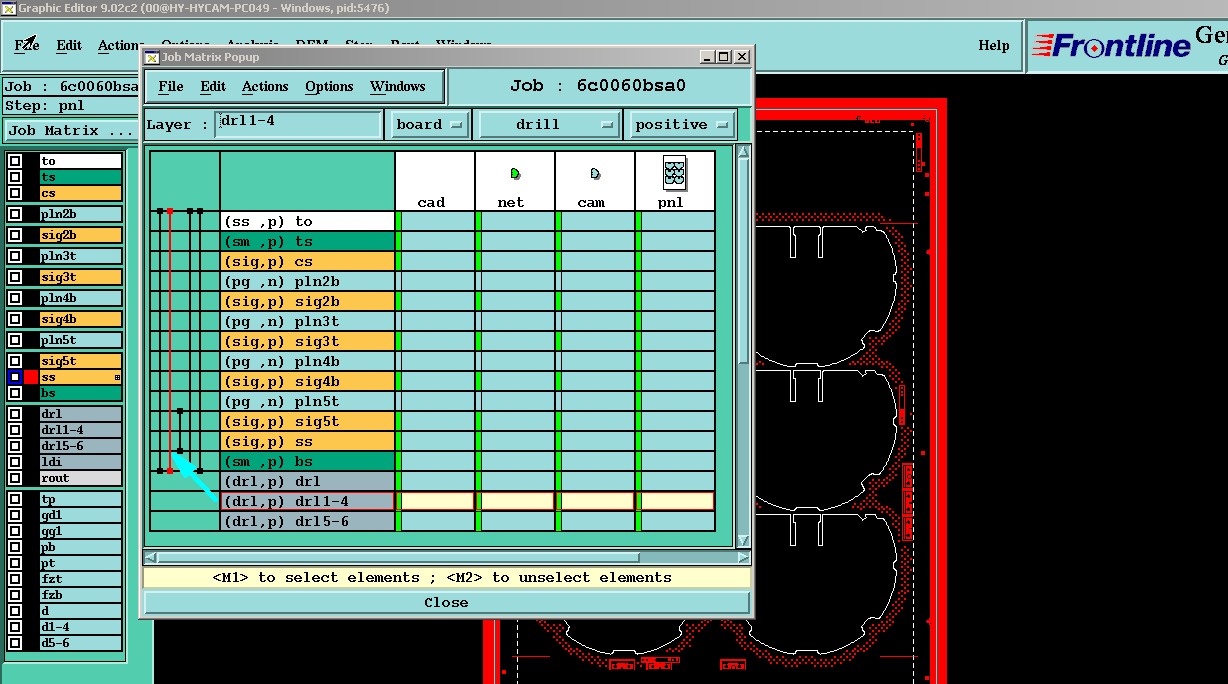1228x684 pixels.
Task: Select layer bs in the layer list
Action: click(81, 393)
